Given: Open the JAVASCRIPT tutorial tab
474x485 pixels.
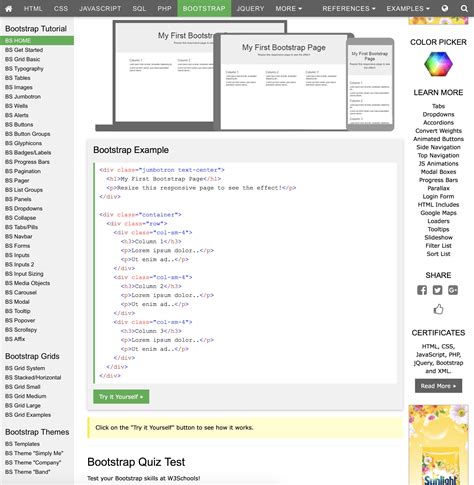Looking at the screenshot, I should point(100,8).
